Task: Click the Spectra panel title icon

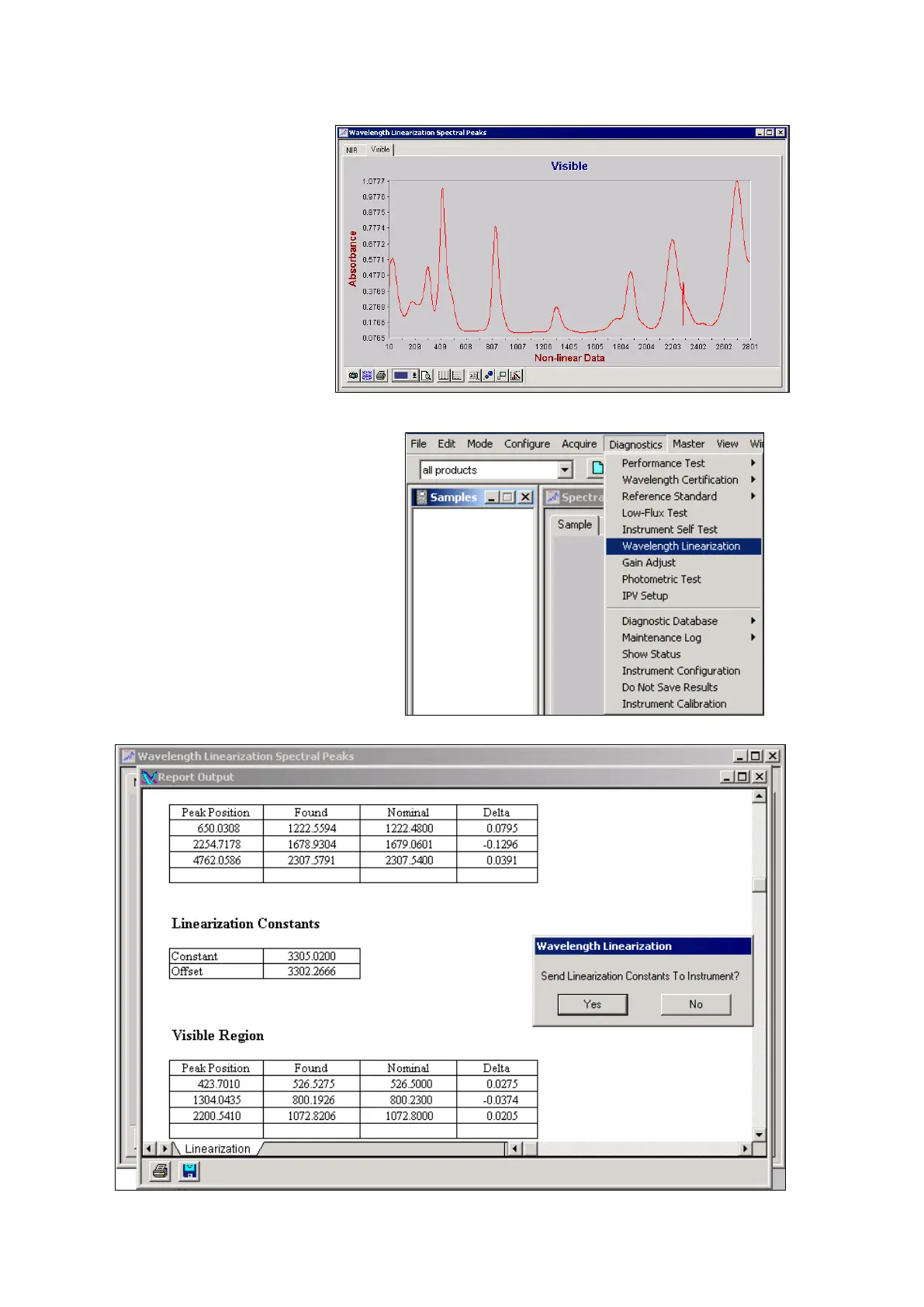Action: tap(553, 497)
